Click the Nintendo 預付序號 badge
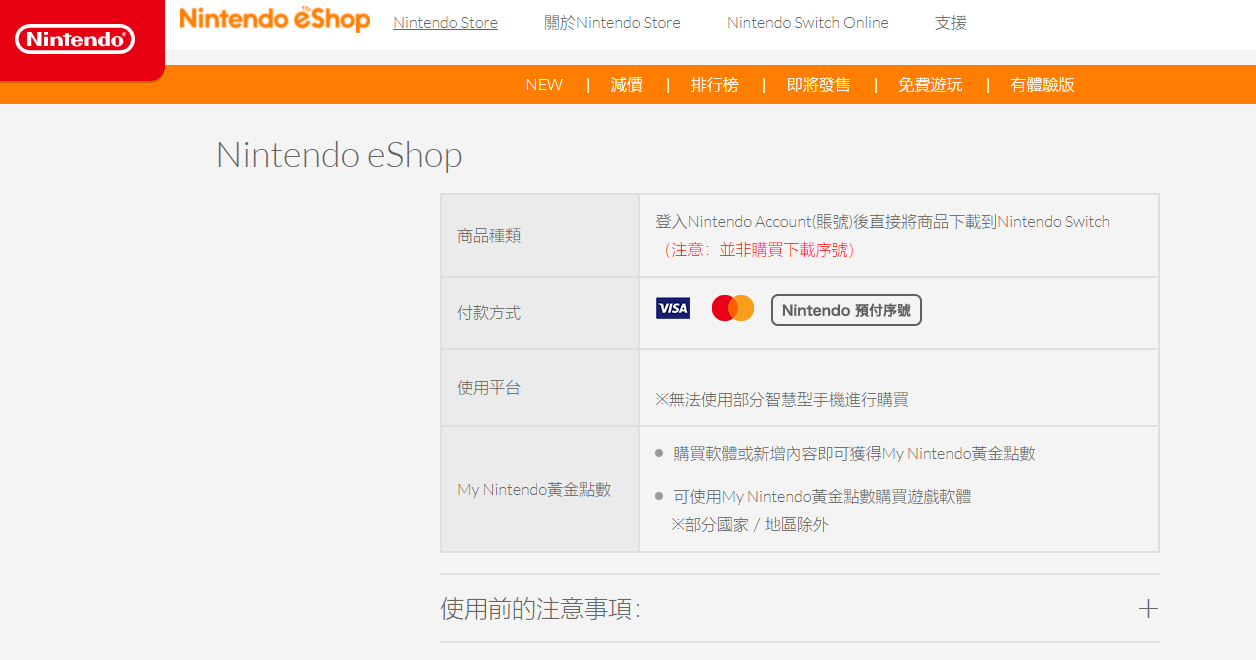Screen dimensions: 1256x660 [x=846, y=310]
